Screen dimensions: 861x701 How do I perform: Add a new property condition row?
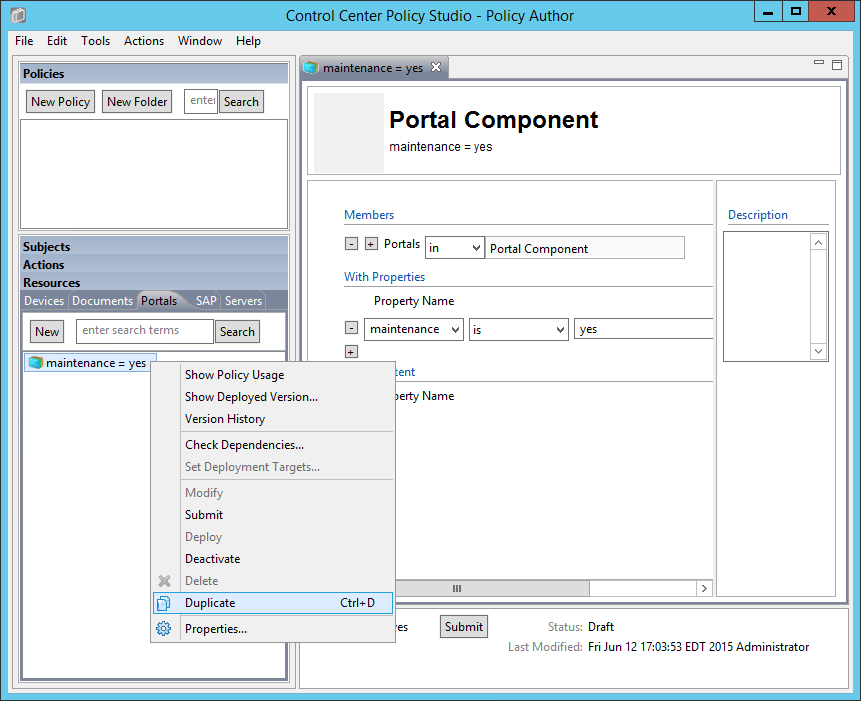click(x=351, y=351)
